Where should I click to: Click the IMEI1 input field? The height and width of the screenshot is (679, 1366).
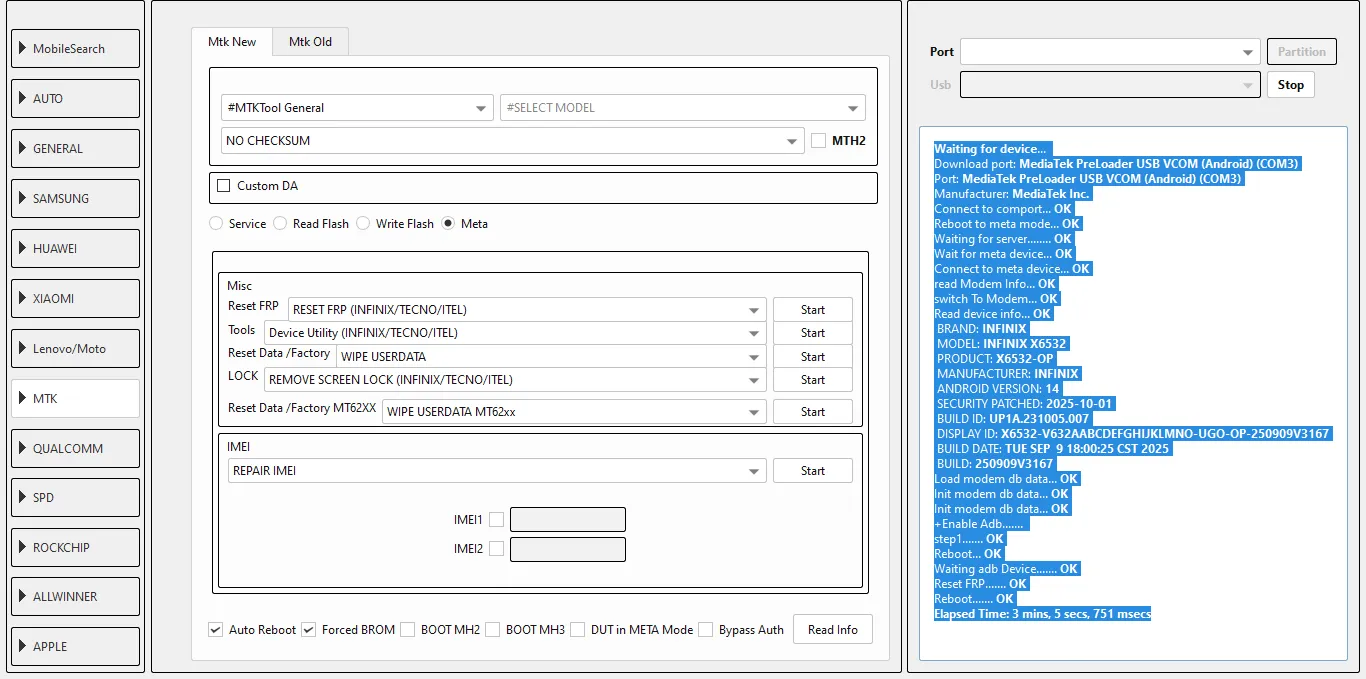point(567,520)
